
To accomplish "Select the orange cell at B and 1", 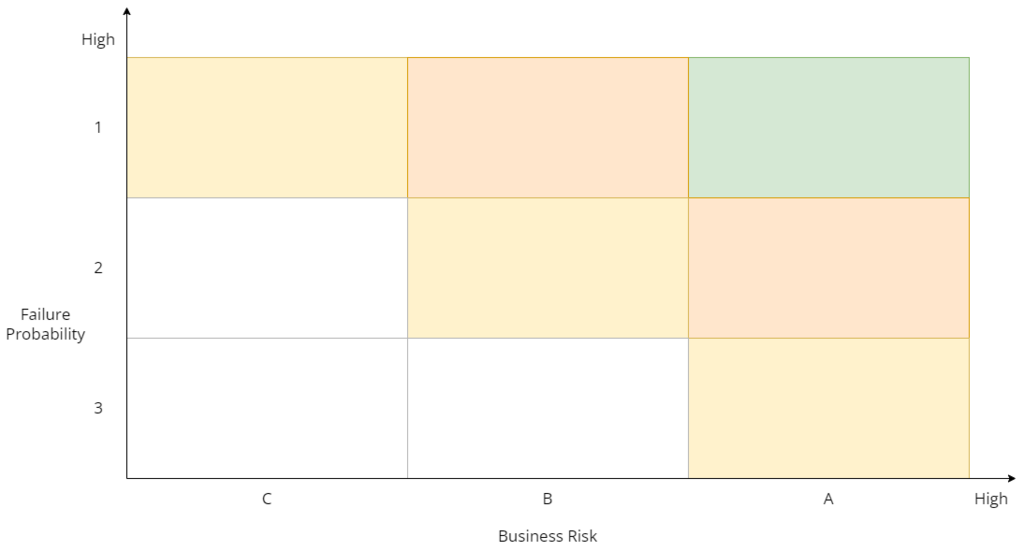I will (x=548, y=127).
